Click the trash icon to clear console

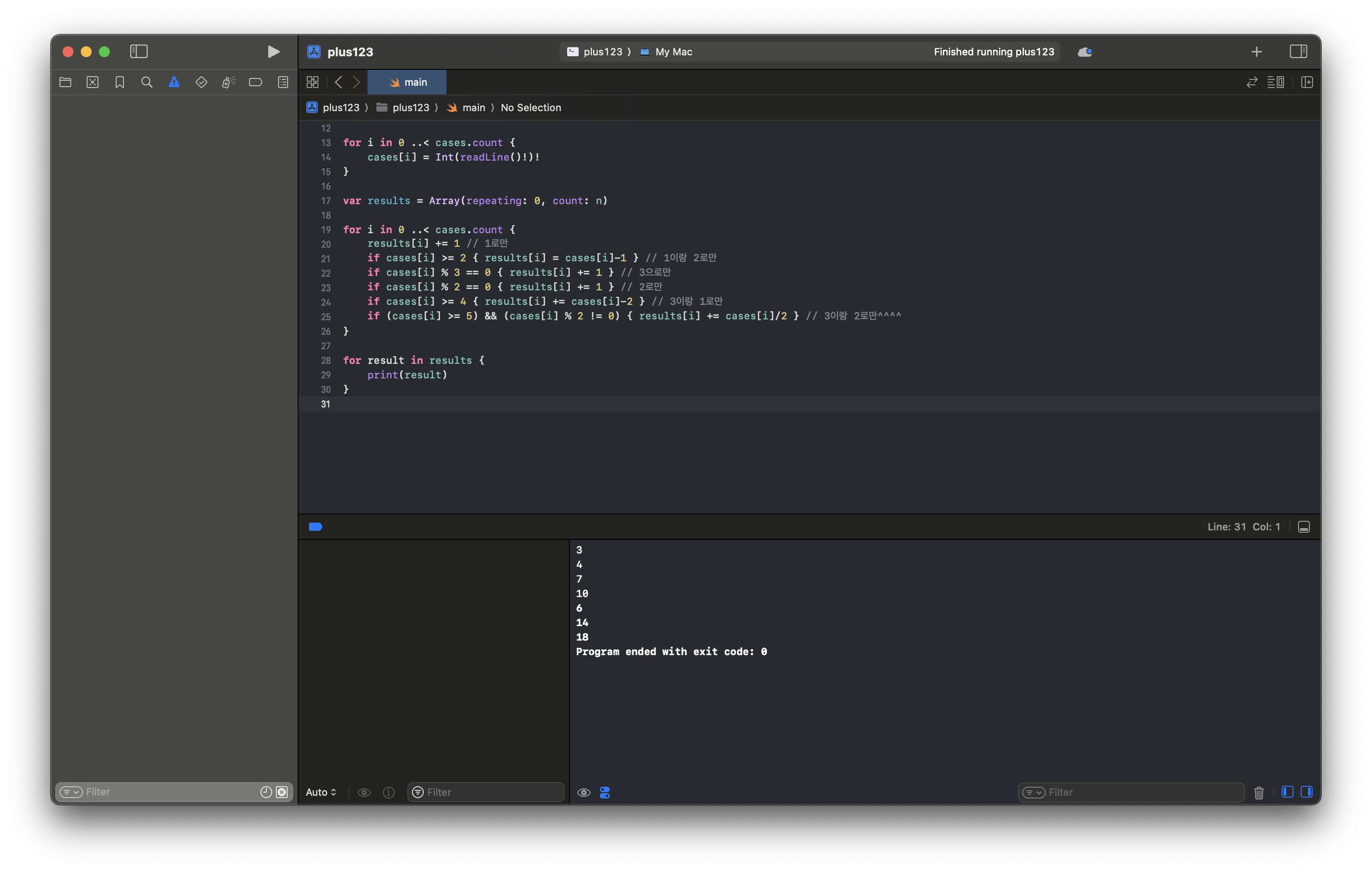click(x=1259, y=792)
